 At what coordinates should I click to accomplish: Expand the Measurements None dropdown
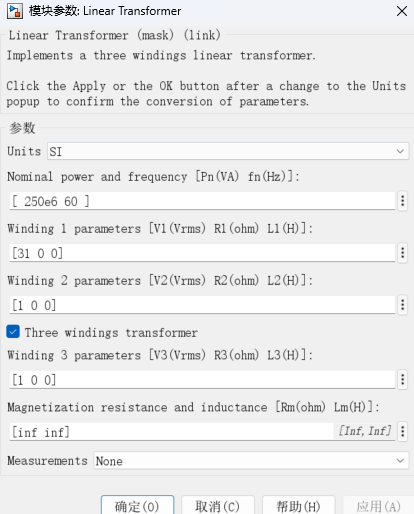click(x=251, y=461)
